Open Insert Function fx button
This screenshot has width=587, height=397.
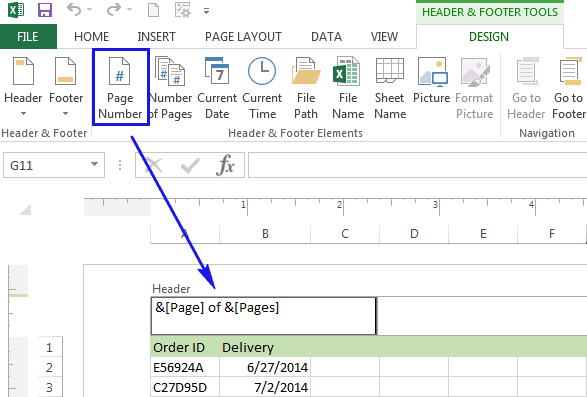coord(225,165)
